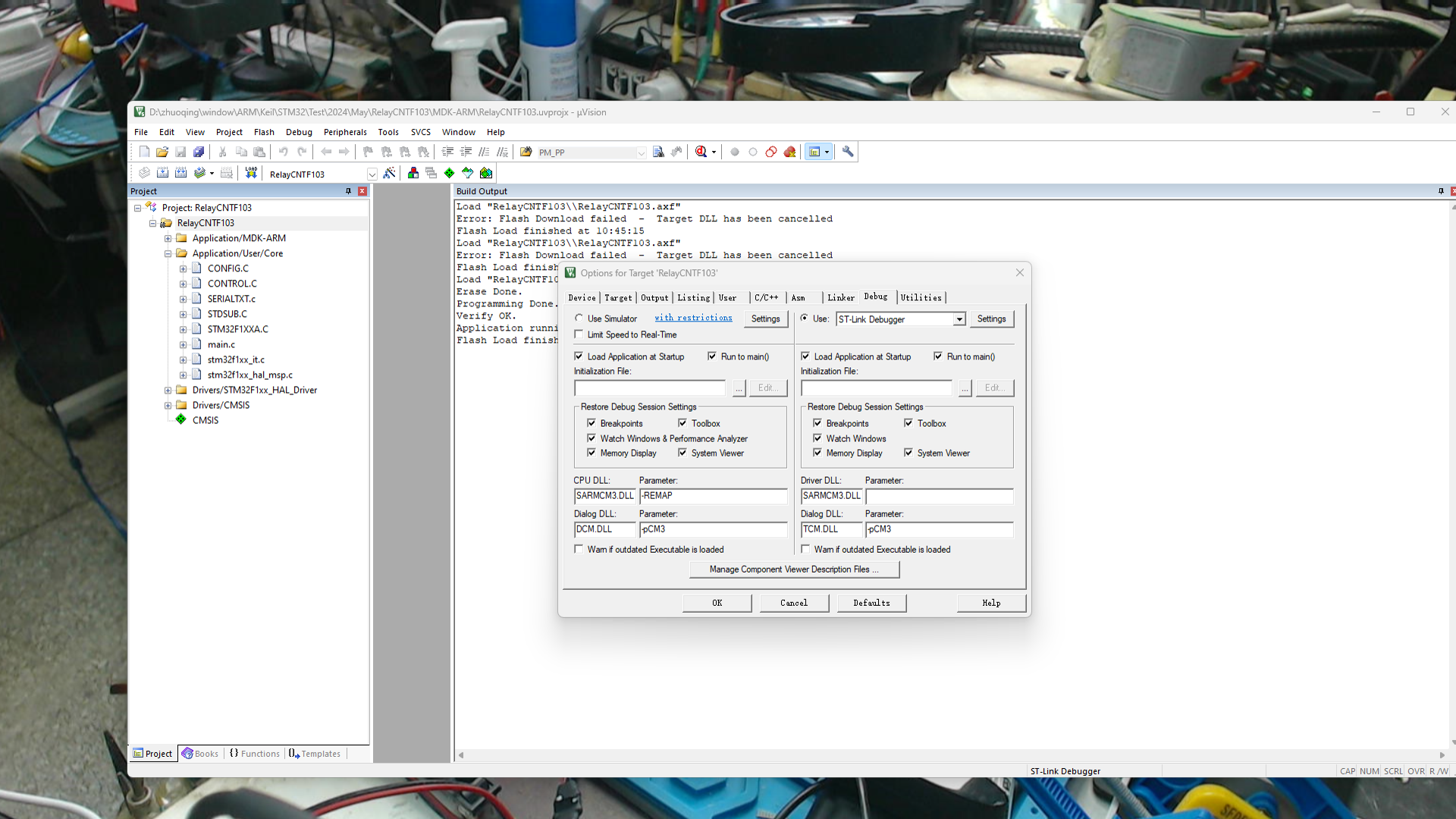Open Options for Target magic wand icon
Image resolution: width=1456 pixels, height=819 pixels.
coord(389,173)
